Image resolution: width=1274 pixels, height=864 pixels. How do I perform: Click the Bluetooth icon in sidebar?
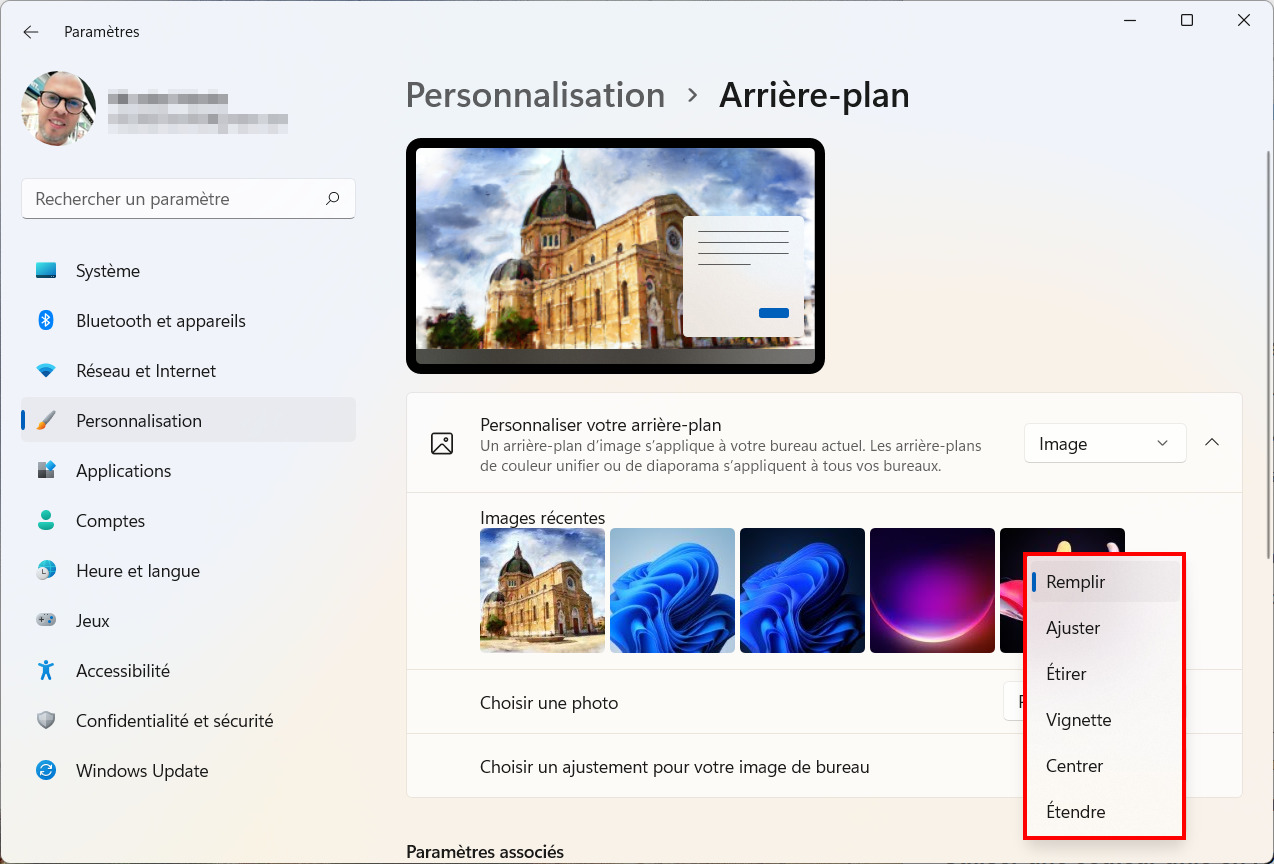[46, 320]
